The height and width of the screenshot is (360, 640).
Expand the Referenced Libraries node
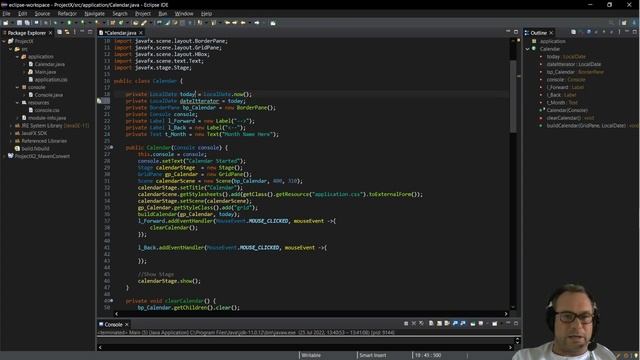(x=11, y=141)
